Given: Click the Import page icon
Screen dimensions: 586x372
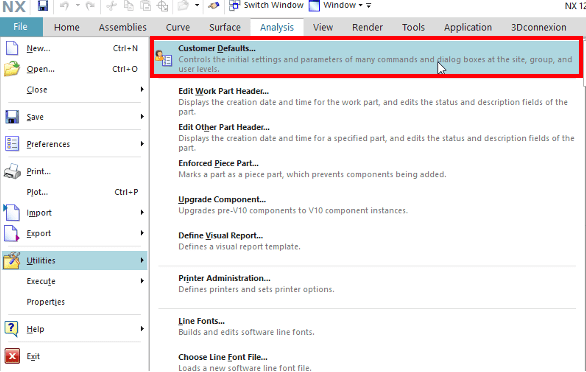Looking at the screenshot, I should 12,212.
